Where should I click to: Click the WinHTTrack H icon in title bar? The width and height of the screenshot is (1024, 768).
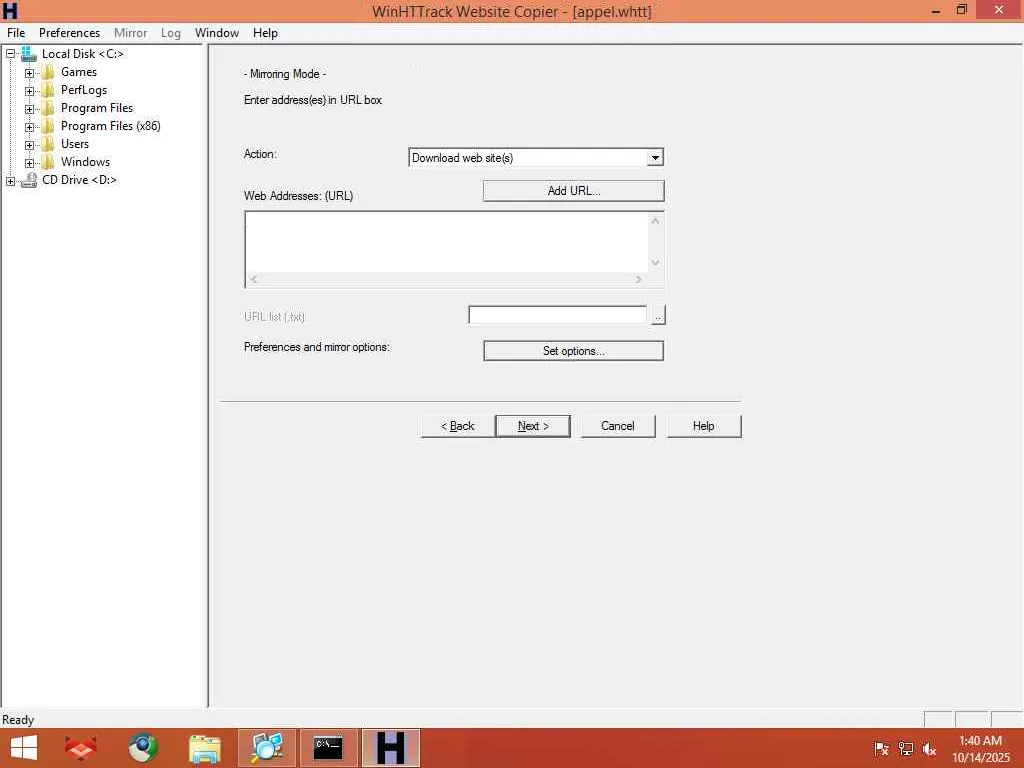[x=10, y=10]
